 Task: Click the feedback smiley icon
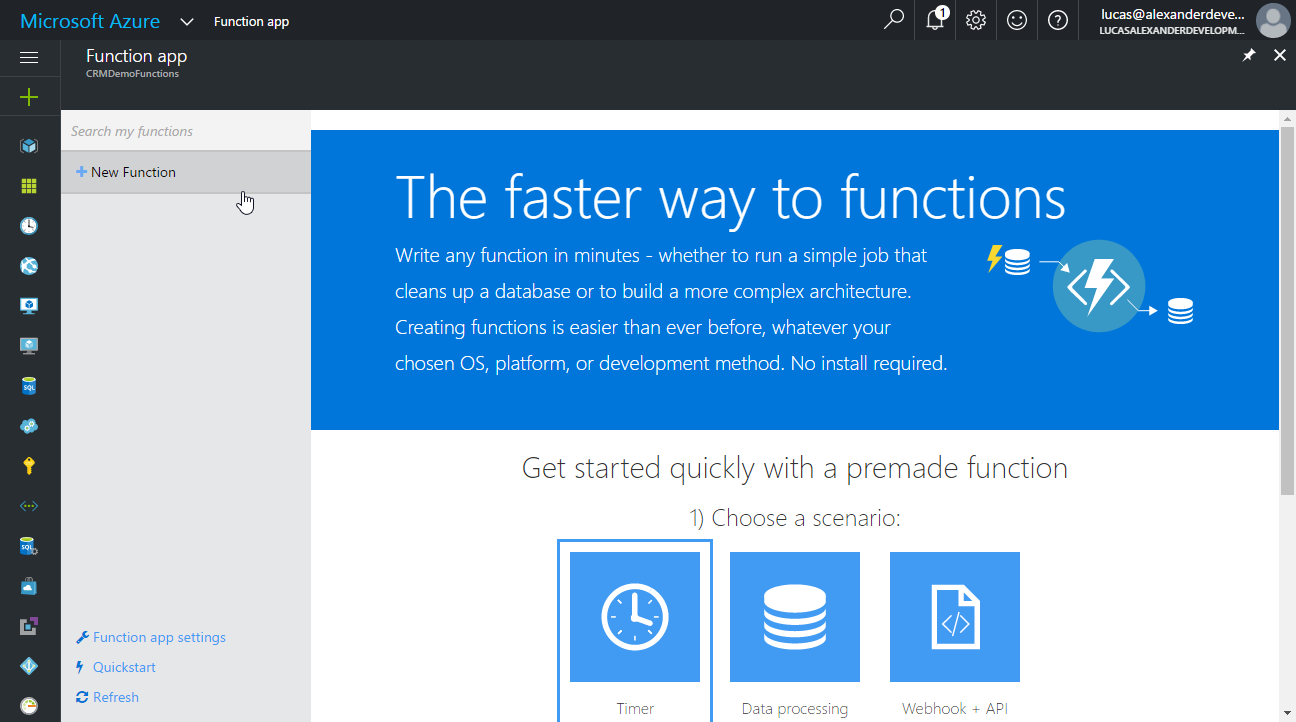click(1017, 20)
